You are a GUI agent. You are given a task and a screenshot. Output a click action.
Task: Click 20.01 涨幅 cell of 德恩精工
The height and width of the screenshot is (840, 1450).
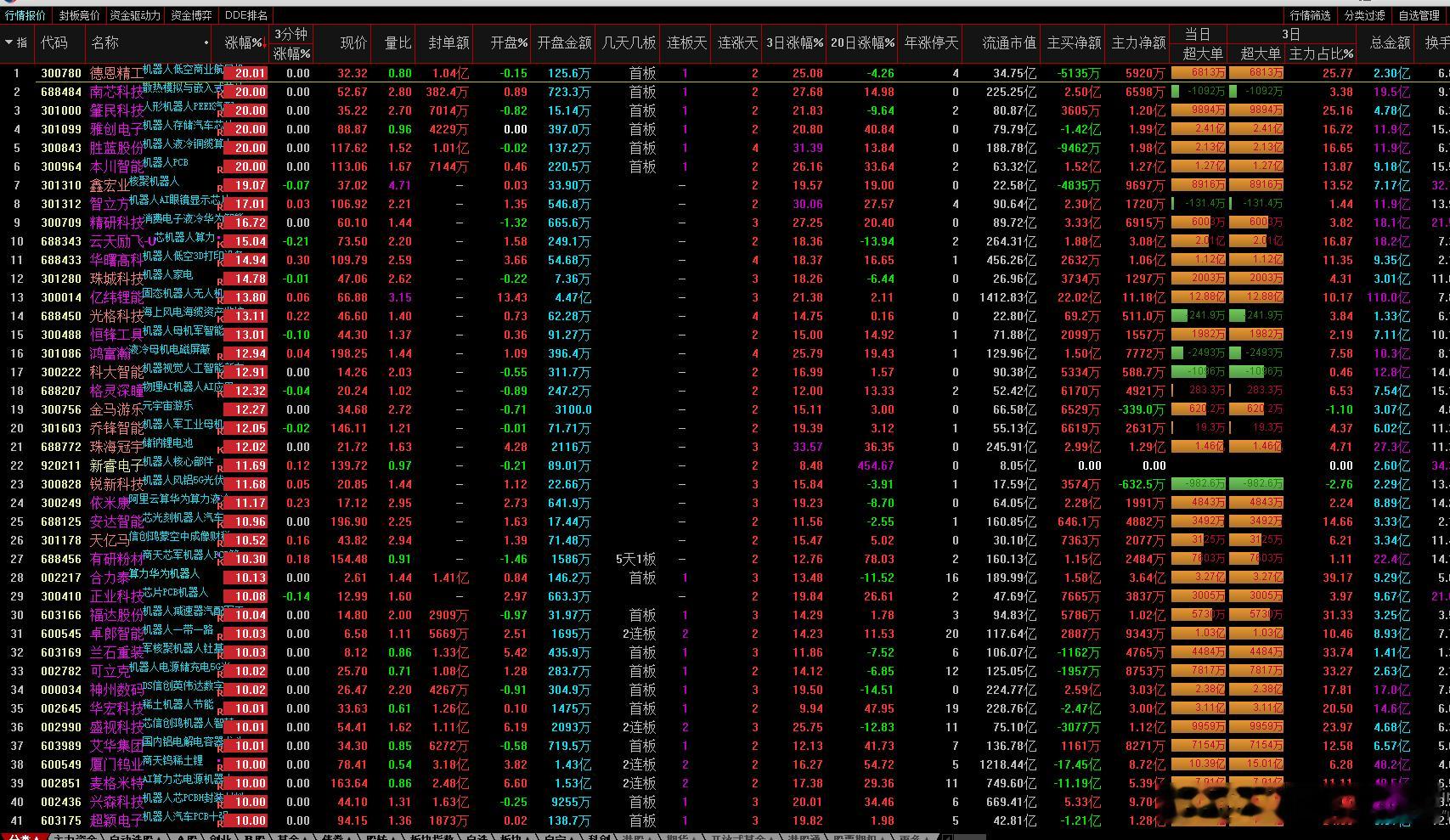[x=245, y=74]
